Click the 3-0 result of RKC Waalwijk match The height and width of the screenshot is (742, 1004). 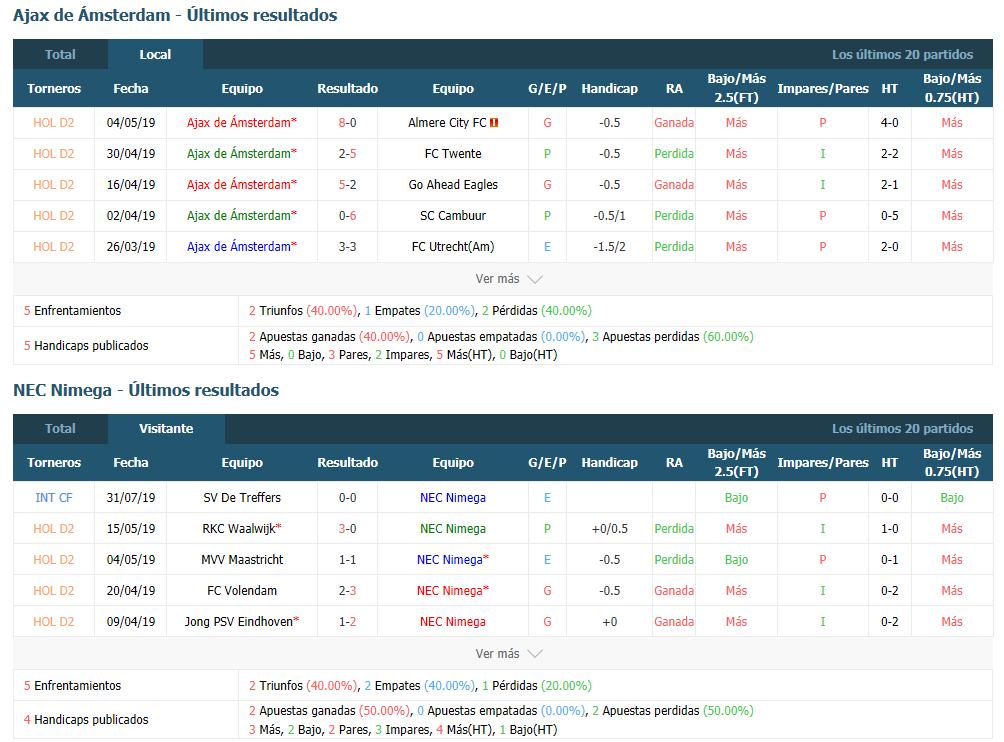pos(348,529)
